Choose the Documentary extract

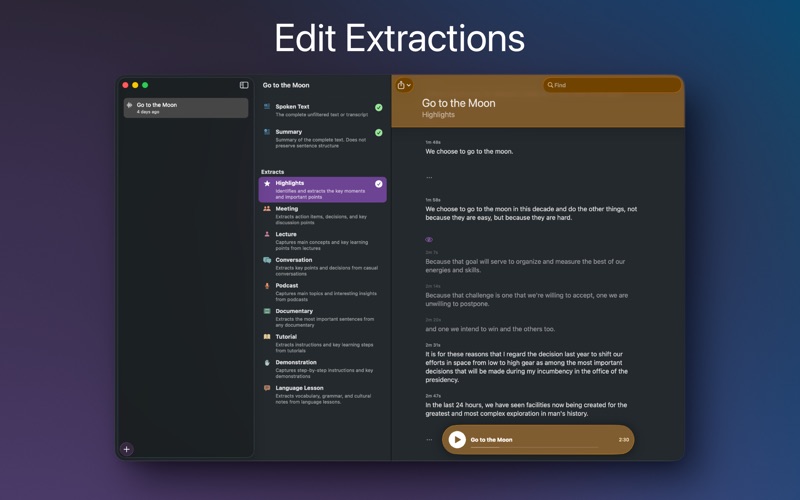322,317
